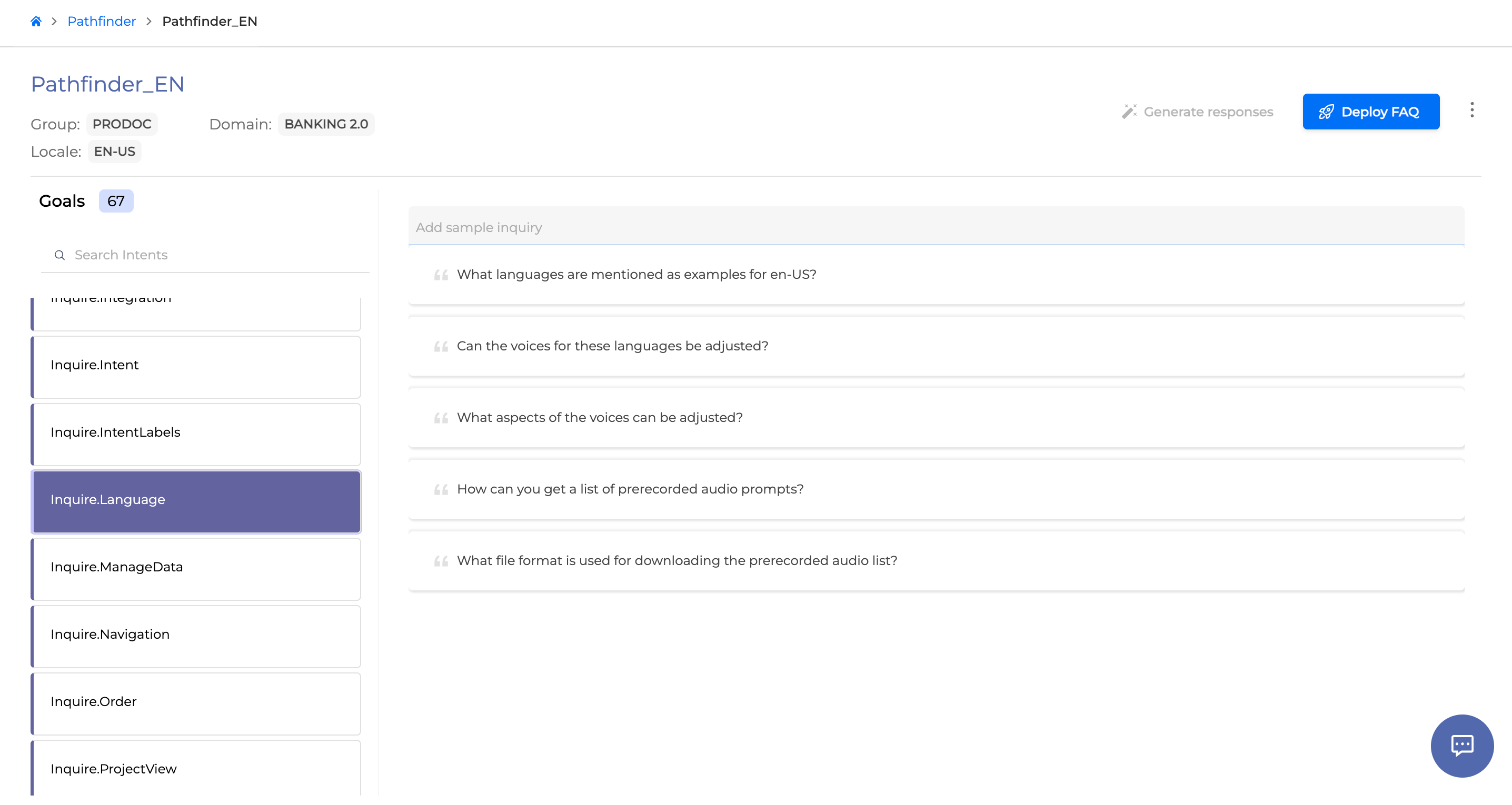1512x805 pixels.
Task: Select the file format for downloading inquiry
Action: tap(677, 561)
